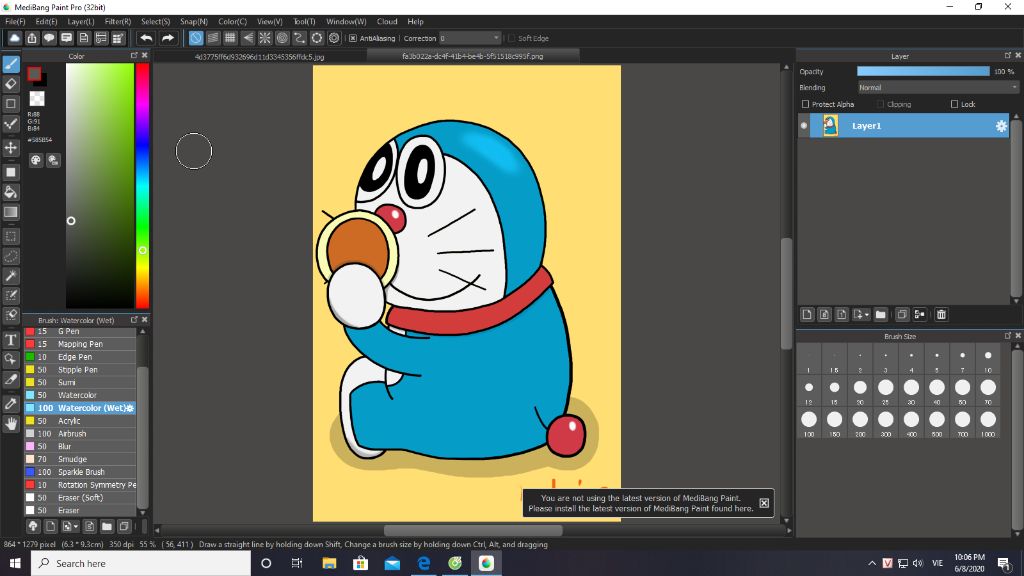1024x576 pixels.
Task: Select the Magic Wand tool
Action: (11, 275)
